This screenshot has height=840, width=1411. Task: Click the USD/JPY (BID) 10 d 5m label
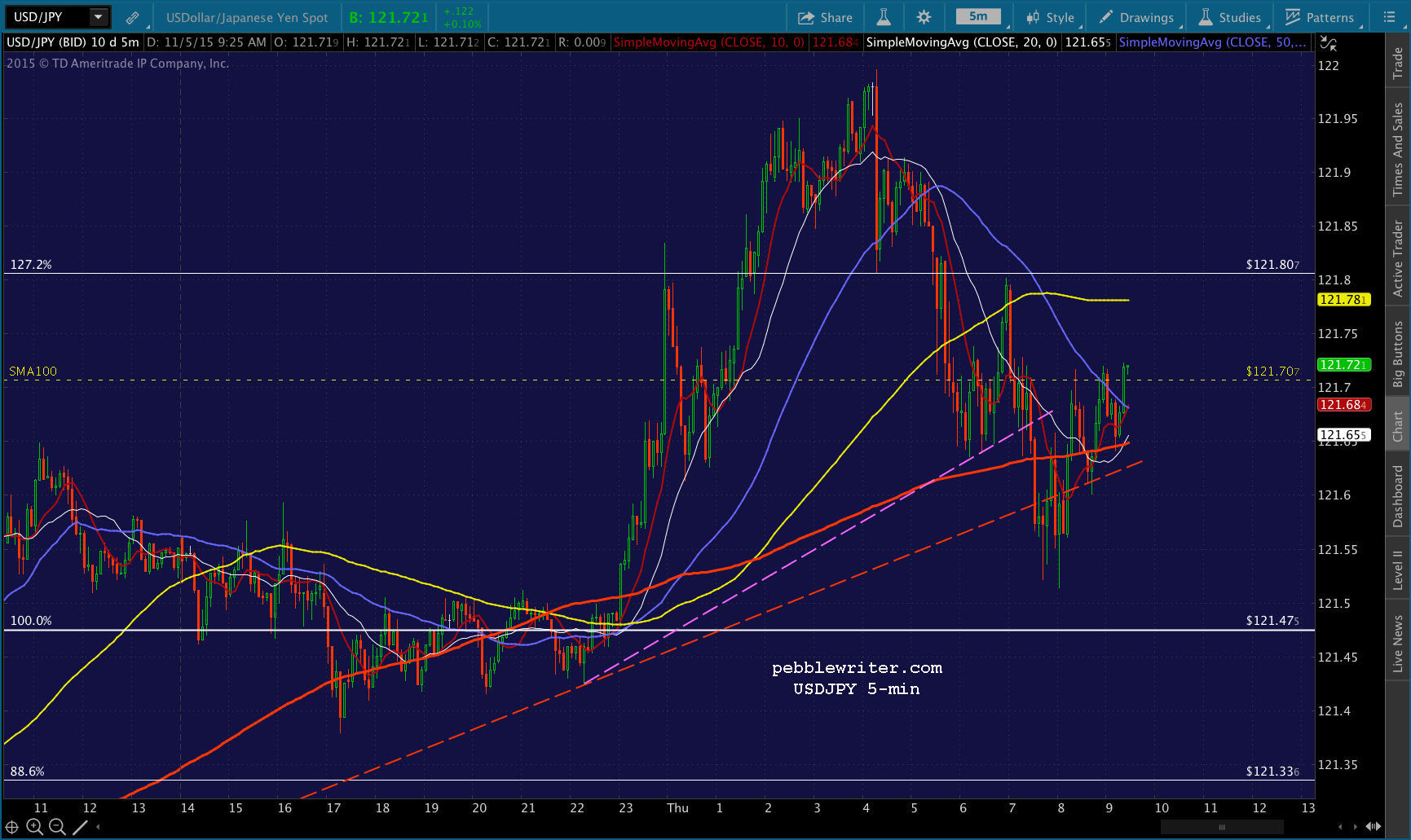click(x=73, y=42)
